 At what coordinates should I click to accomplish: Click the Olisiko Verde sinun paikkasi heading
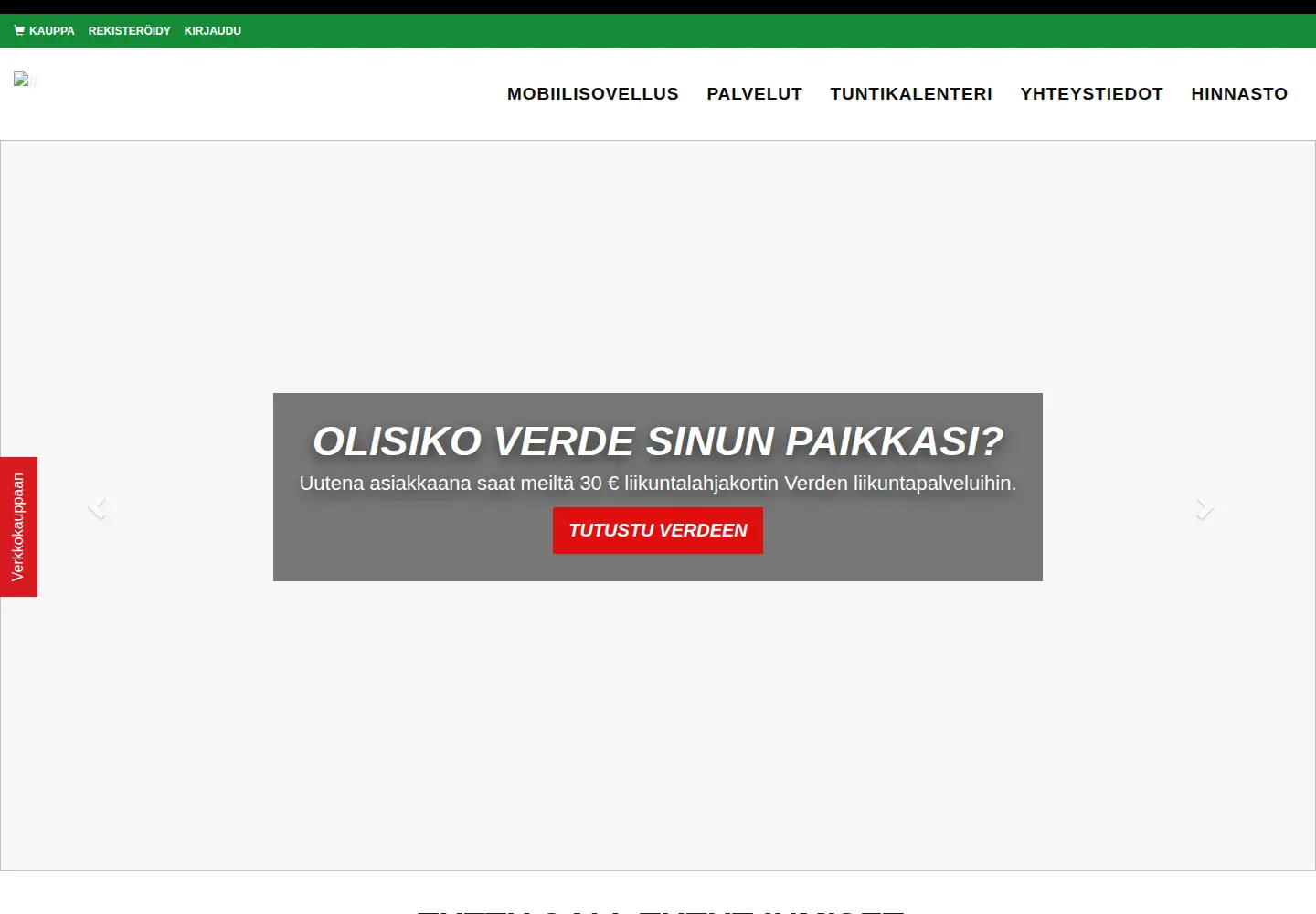click(x=658, y=441)
